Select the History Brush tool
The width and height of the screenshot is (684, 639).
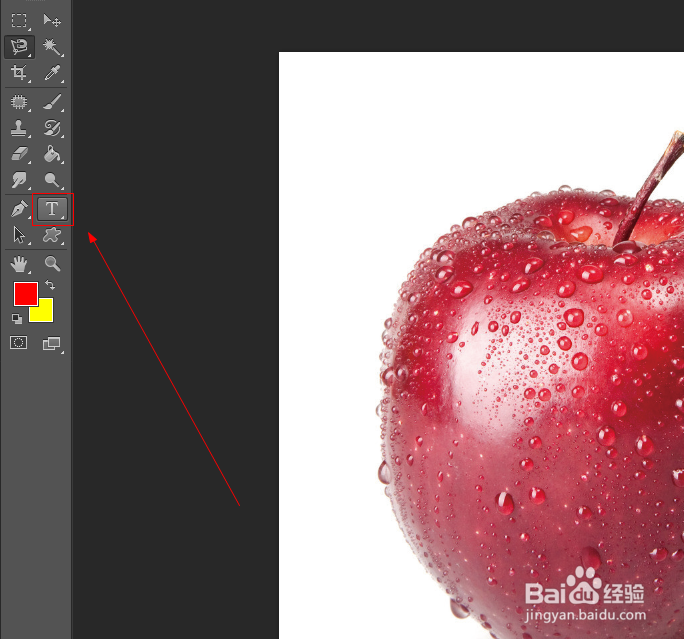click(52, 128)
